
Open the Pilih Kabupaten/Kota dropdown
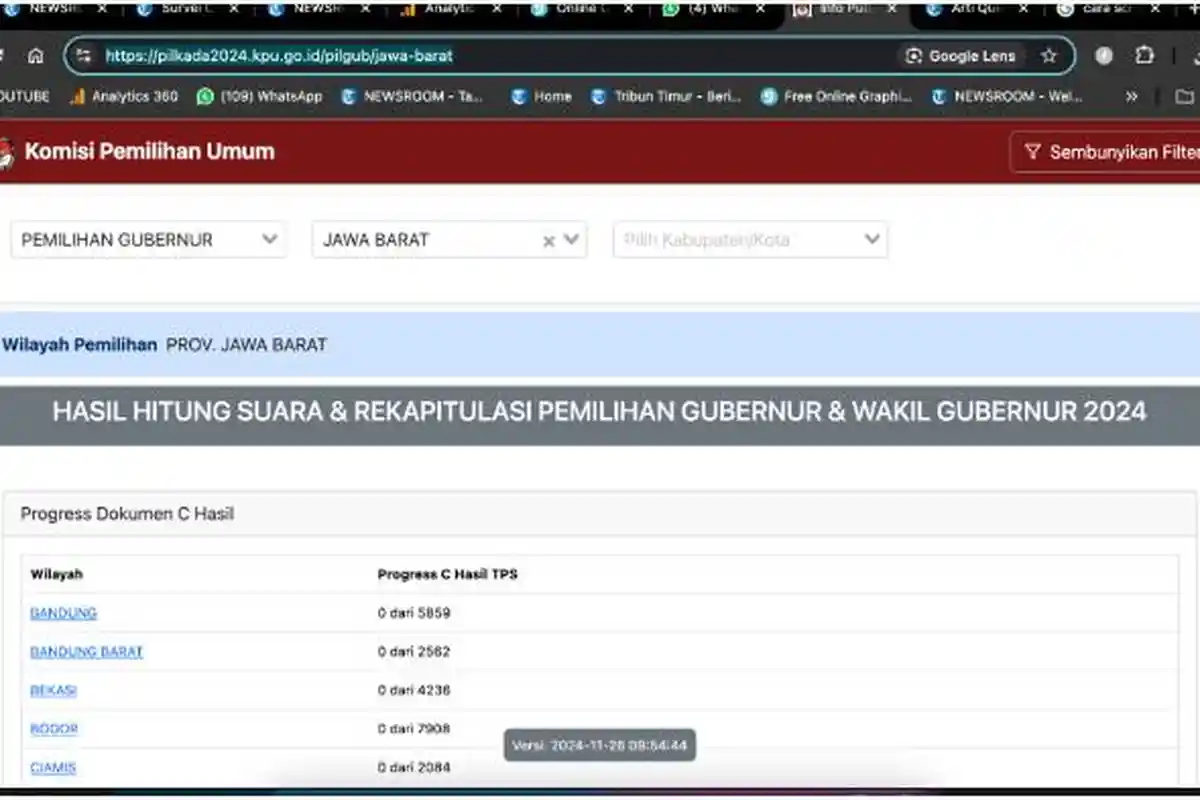pos(750,240)
